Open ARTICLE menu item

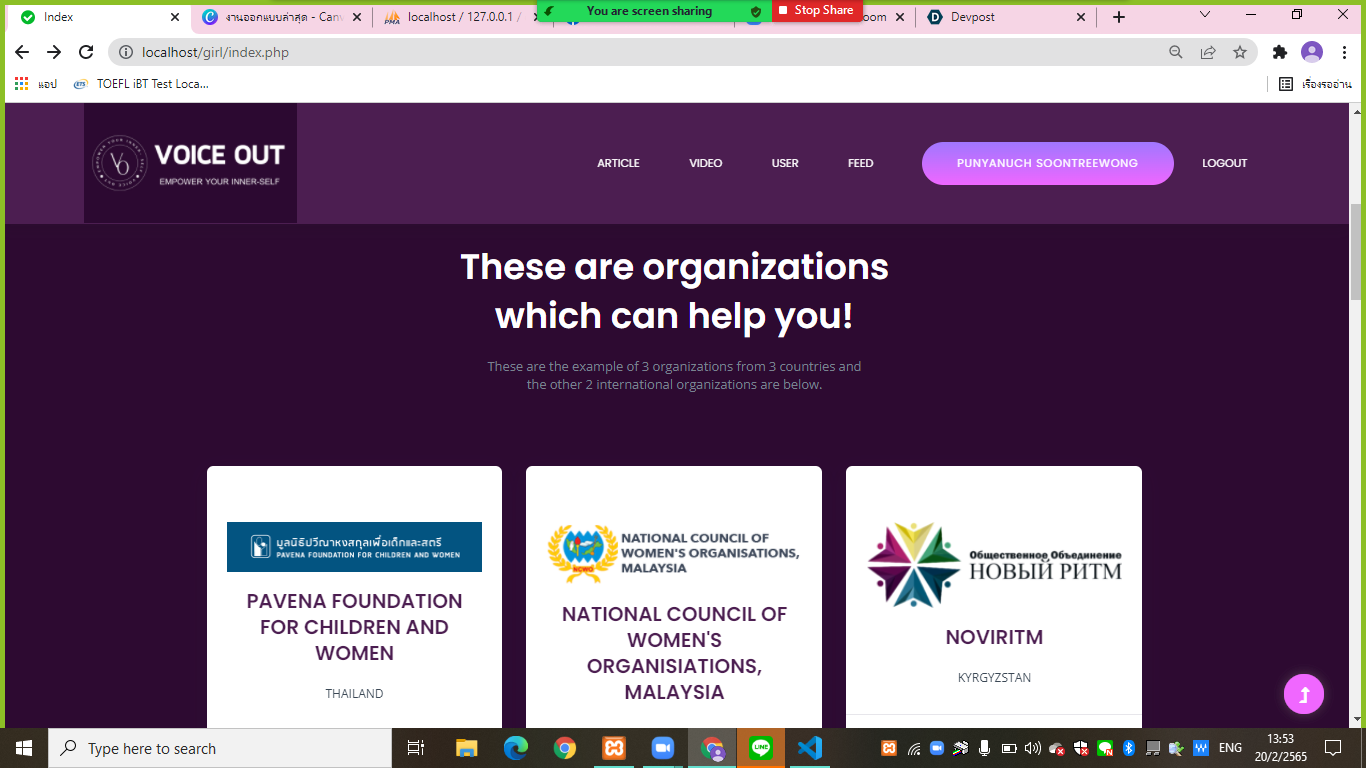[618, 163]
